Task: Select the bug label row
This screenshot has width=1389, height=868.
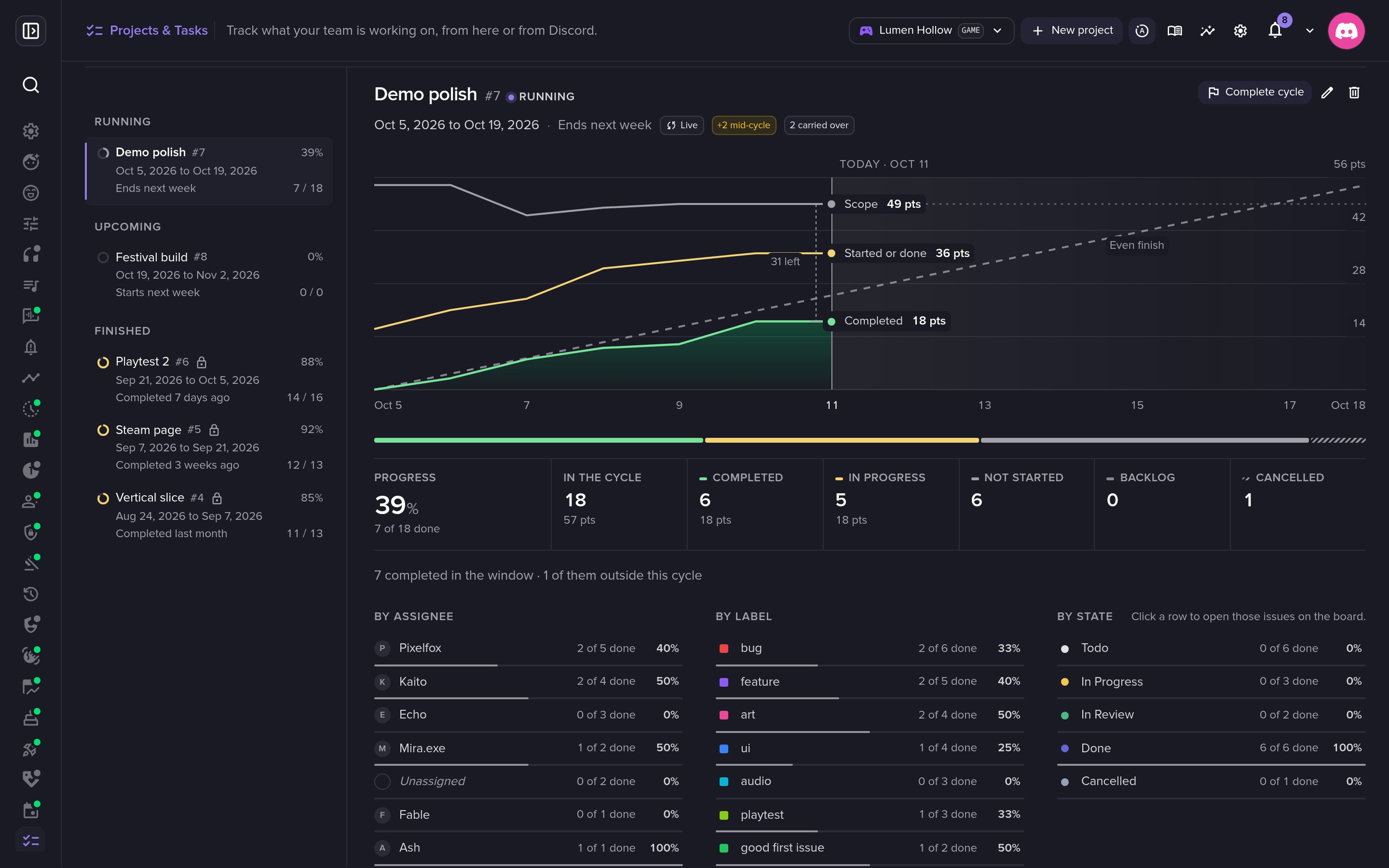Action: [x=870, y=649]
